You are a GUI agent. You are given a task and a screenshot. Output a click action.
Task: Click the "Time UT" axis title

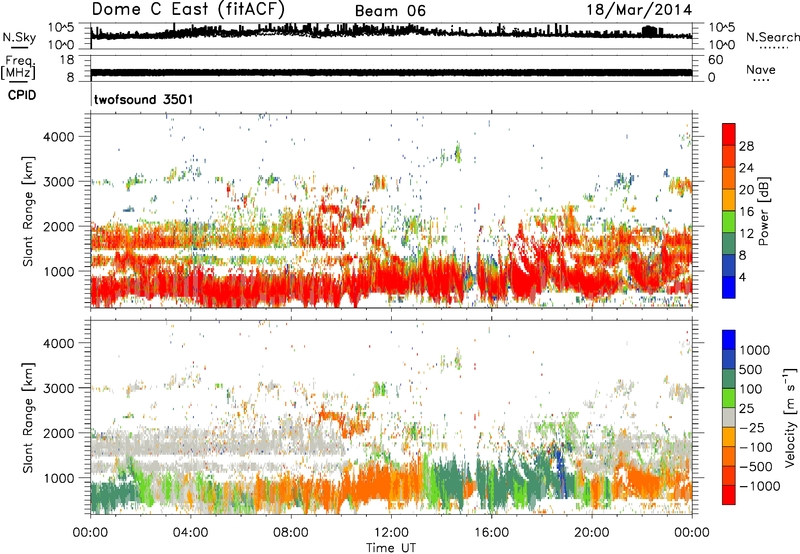click(391, 548)
